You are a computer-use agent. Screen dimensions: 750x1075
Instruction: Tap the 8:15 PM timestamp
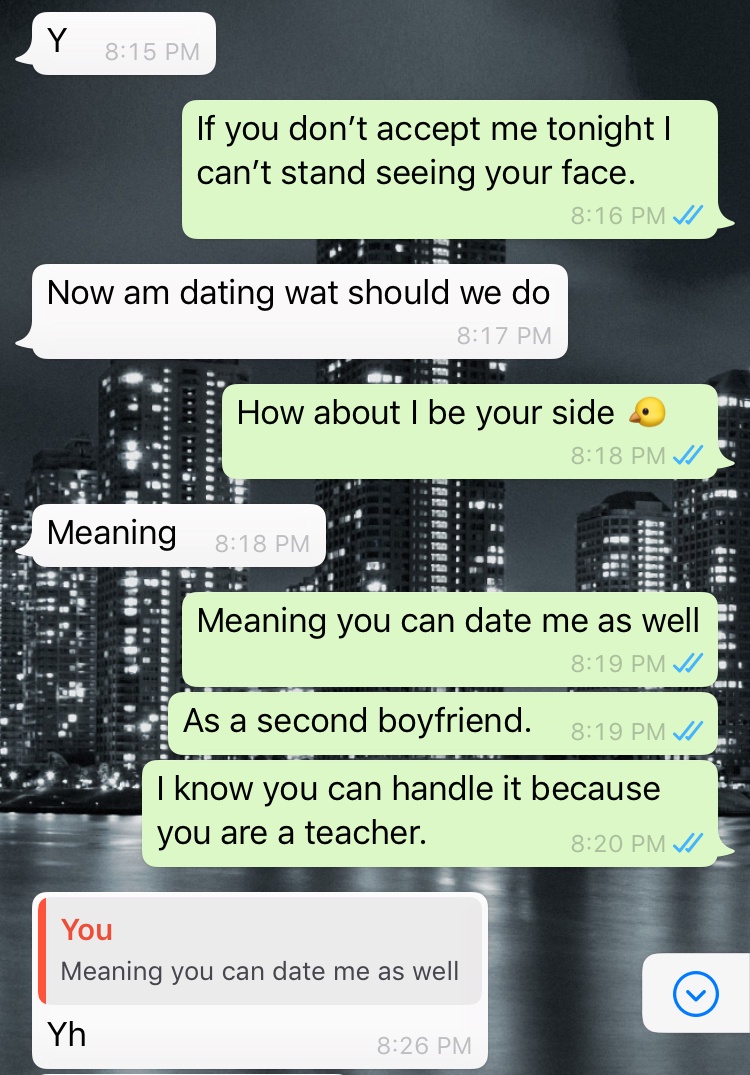[152, 51]
